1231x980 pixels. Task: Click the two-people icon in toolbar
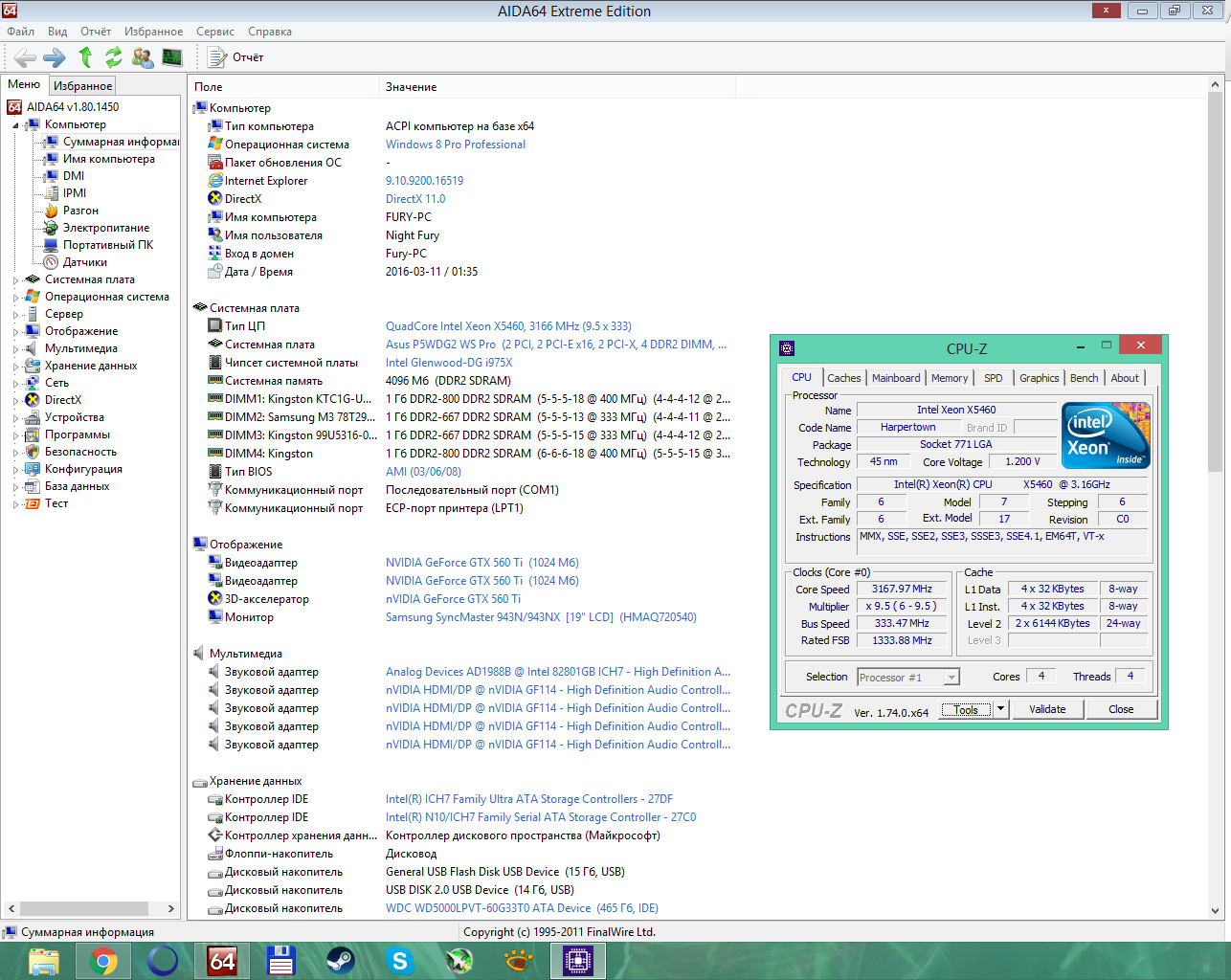[x=143, y=57]
